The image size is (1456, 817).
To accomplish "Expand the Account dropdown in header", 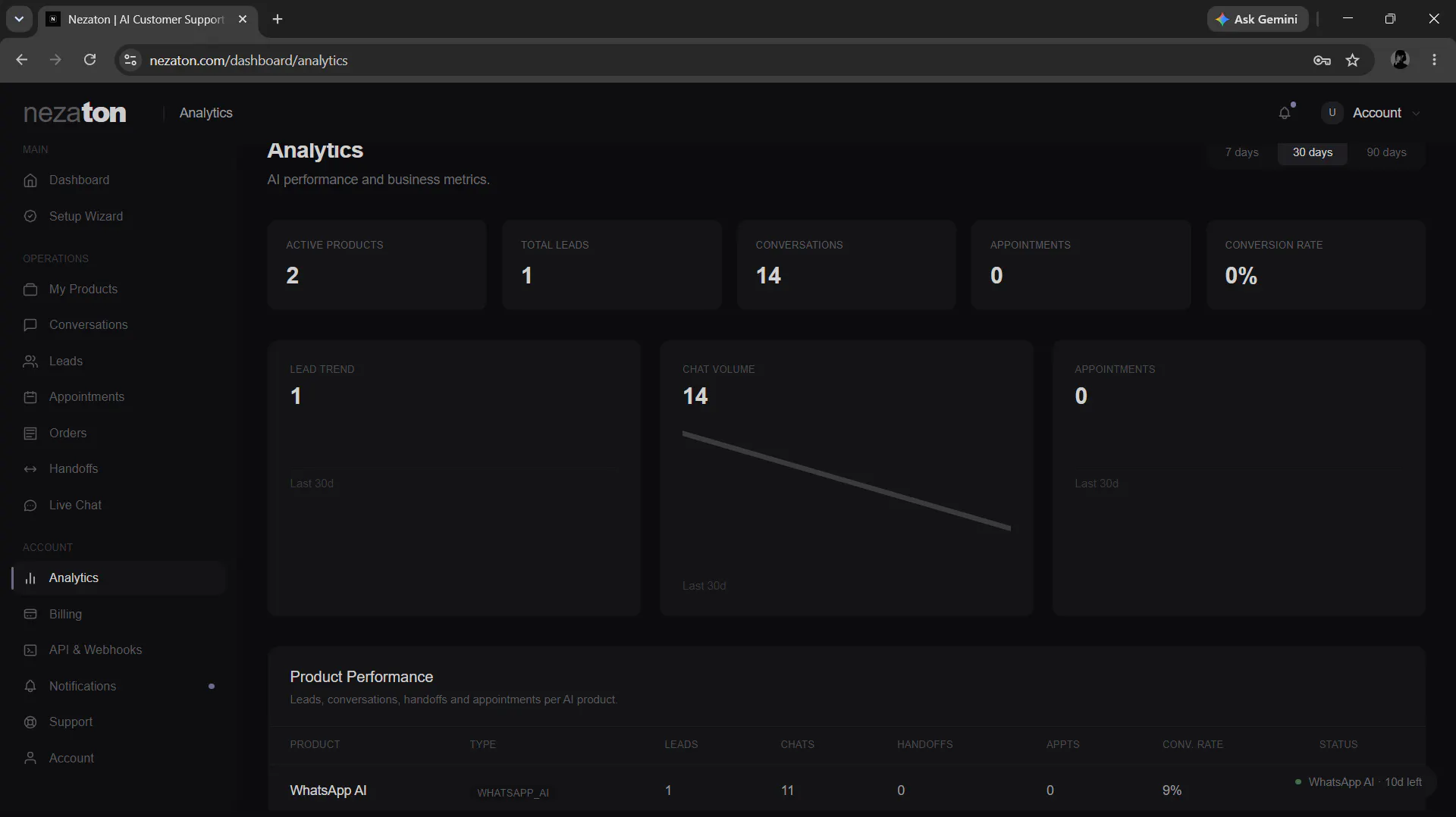I will [x=1372, y=113].
